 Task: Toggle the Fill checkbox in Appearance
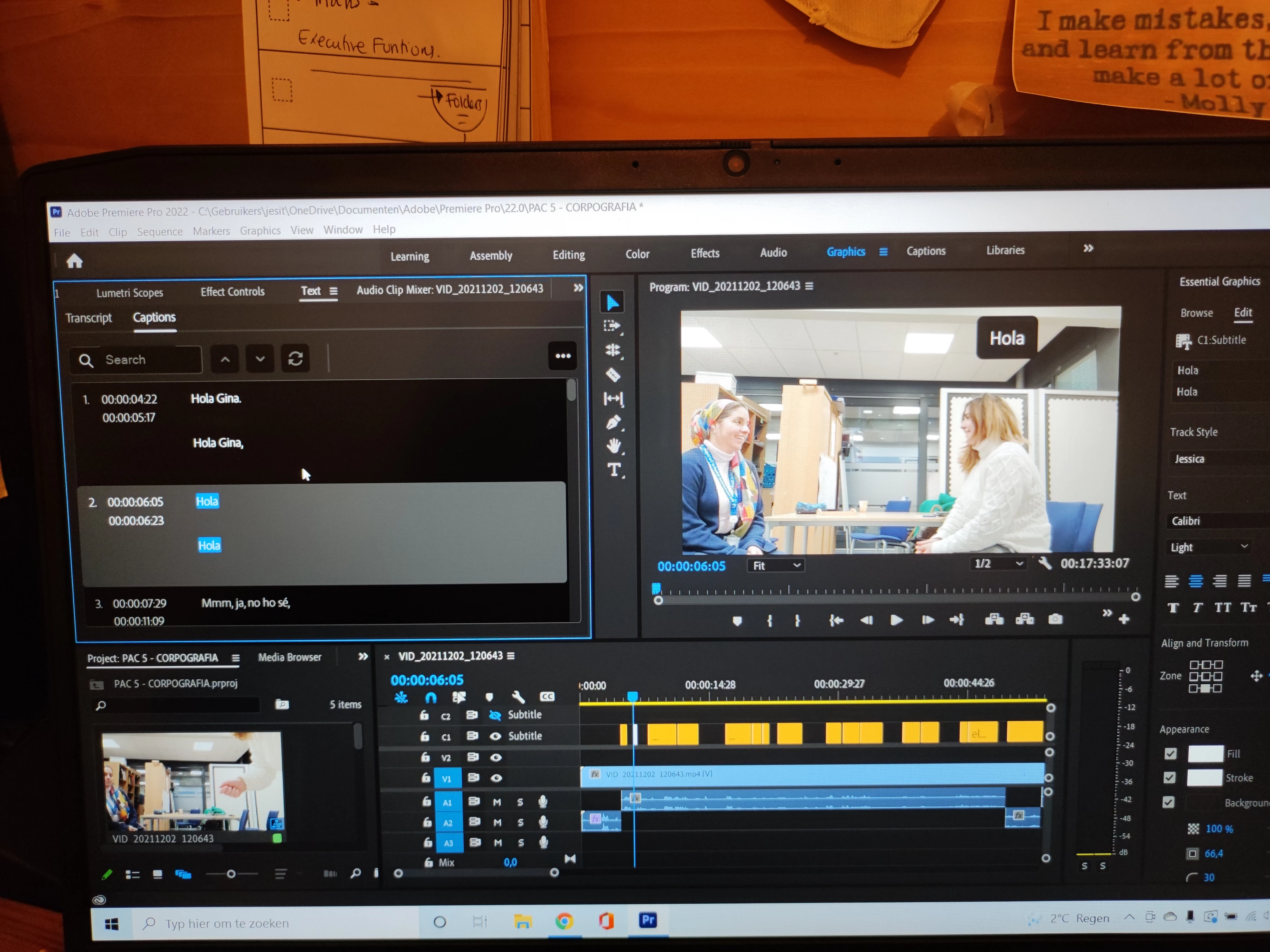pyautogui.click(x=1170, y=753)
